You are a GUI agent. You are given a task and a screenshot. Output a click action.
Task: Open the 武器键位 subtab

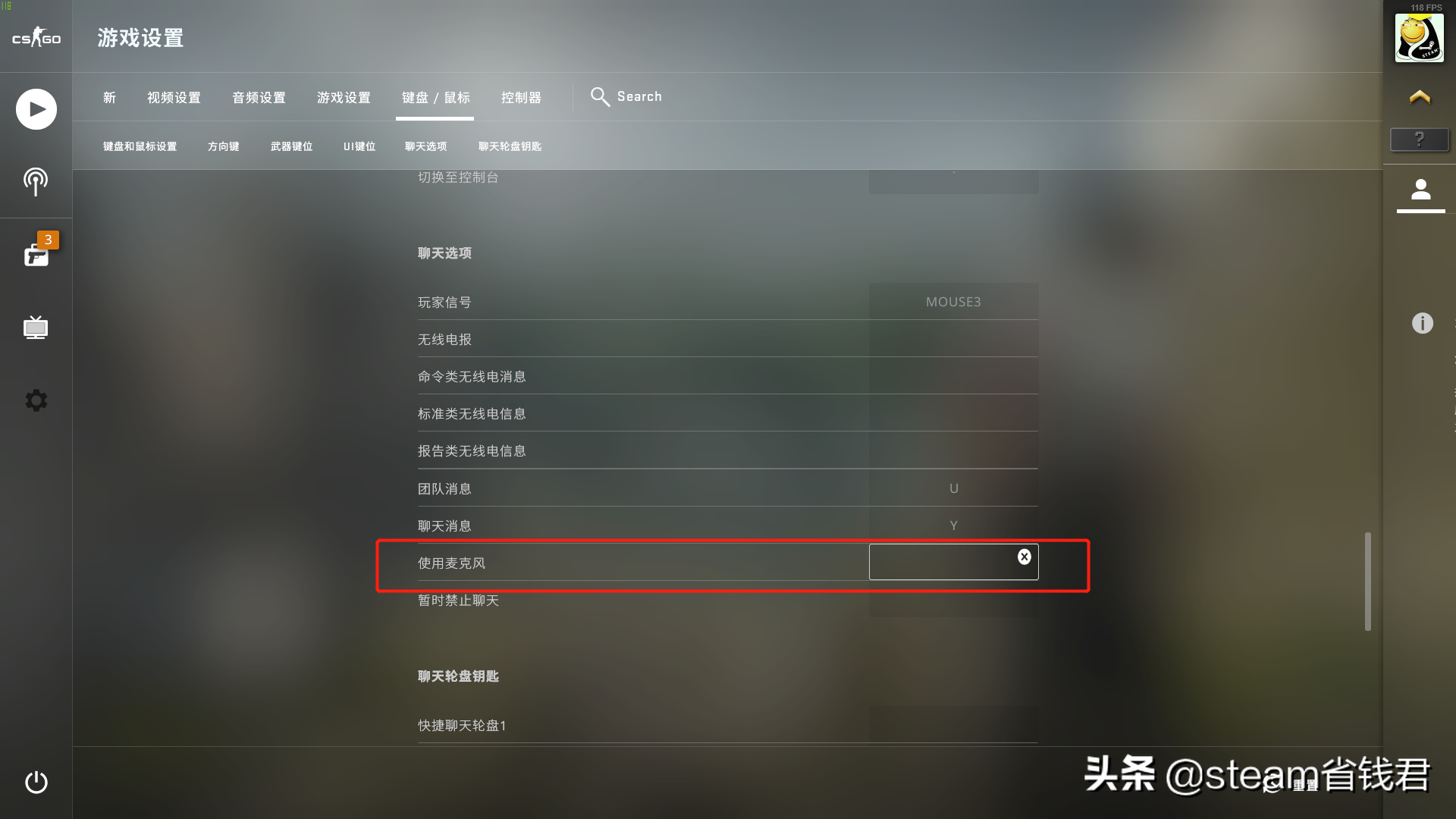click(291, 146)
